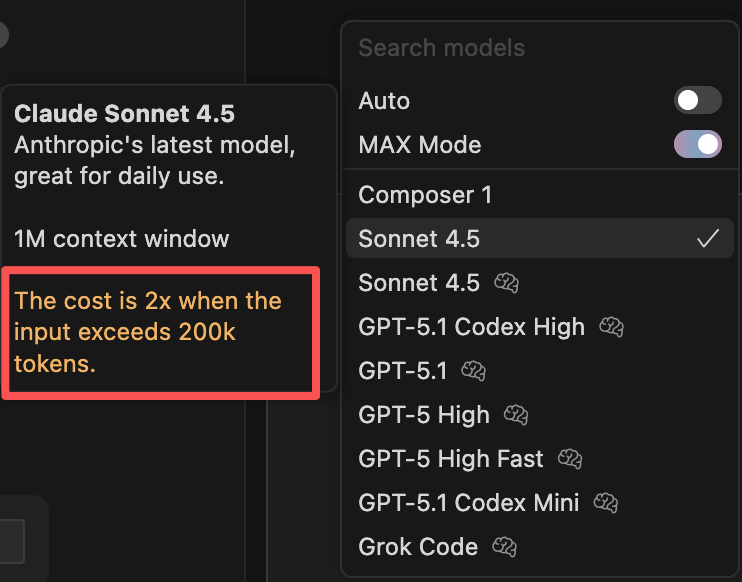
Task: Click the brain icon beside Grok Code
Action: point(505,547)
